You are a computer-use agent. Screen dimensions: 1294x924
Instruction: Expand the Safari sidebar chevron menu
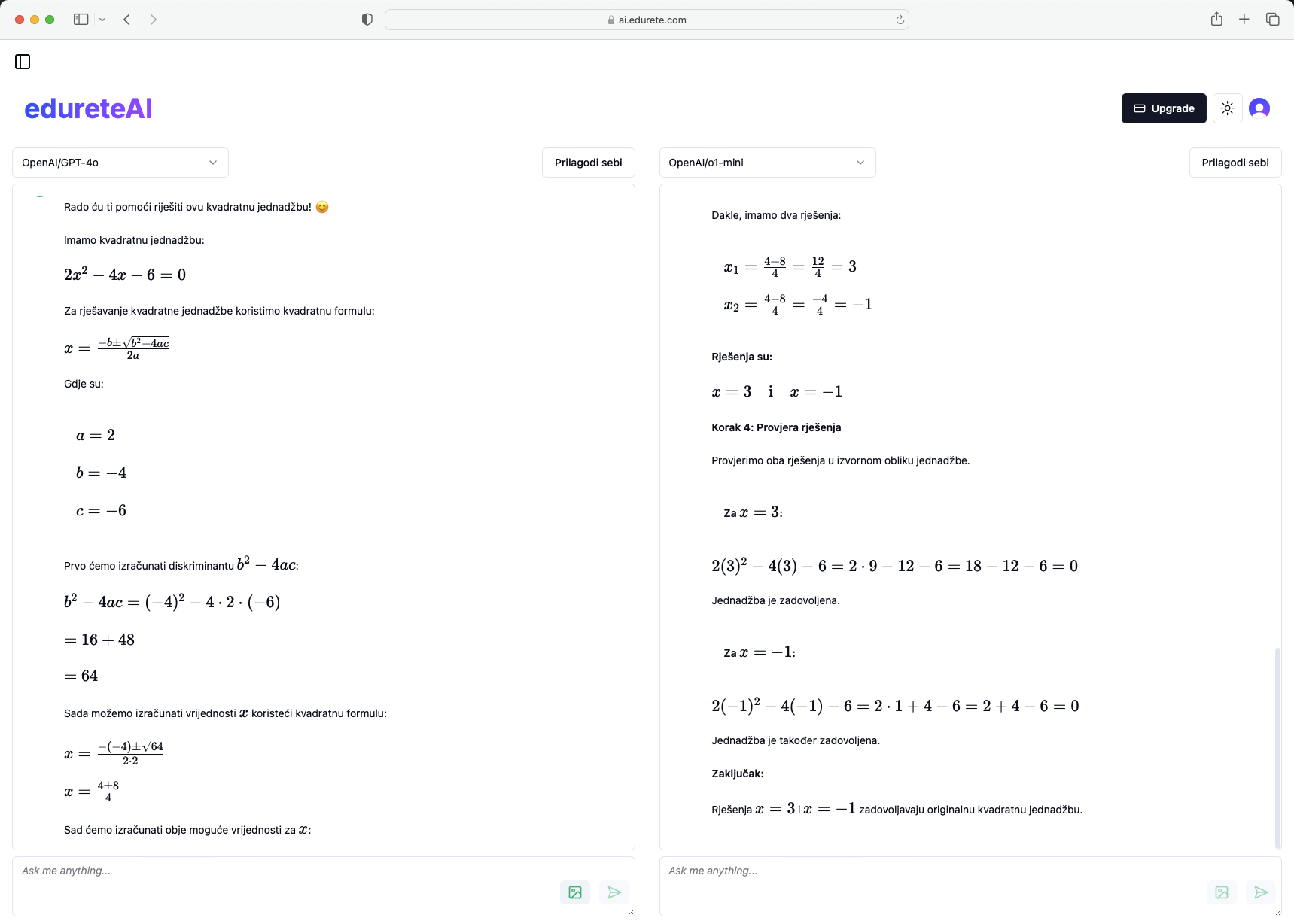[x=102, y=20]
